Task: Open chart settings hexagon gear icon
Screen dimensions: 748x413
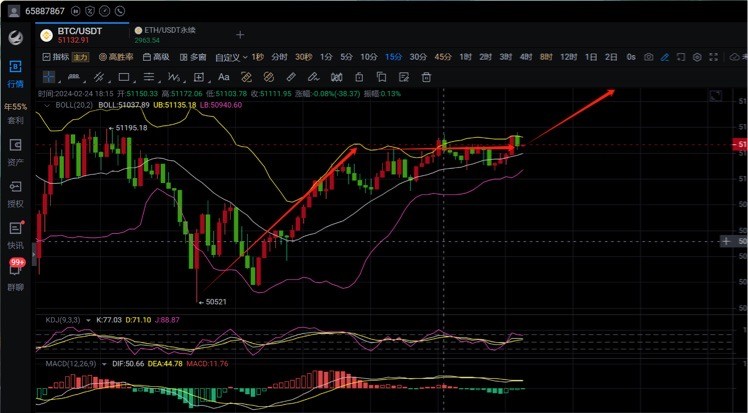Action: click(x=697, y=57)
